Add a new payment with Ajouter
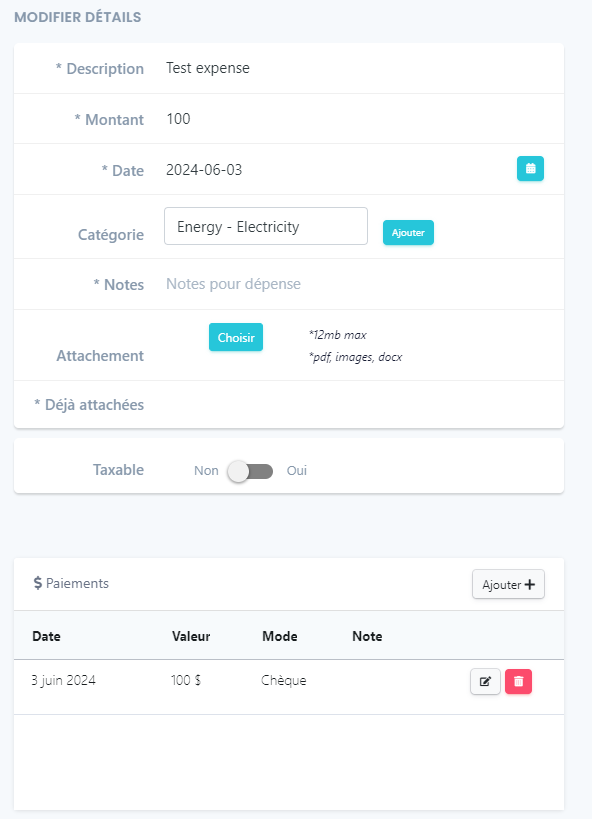 (x=508, y=584)
